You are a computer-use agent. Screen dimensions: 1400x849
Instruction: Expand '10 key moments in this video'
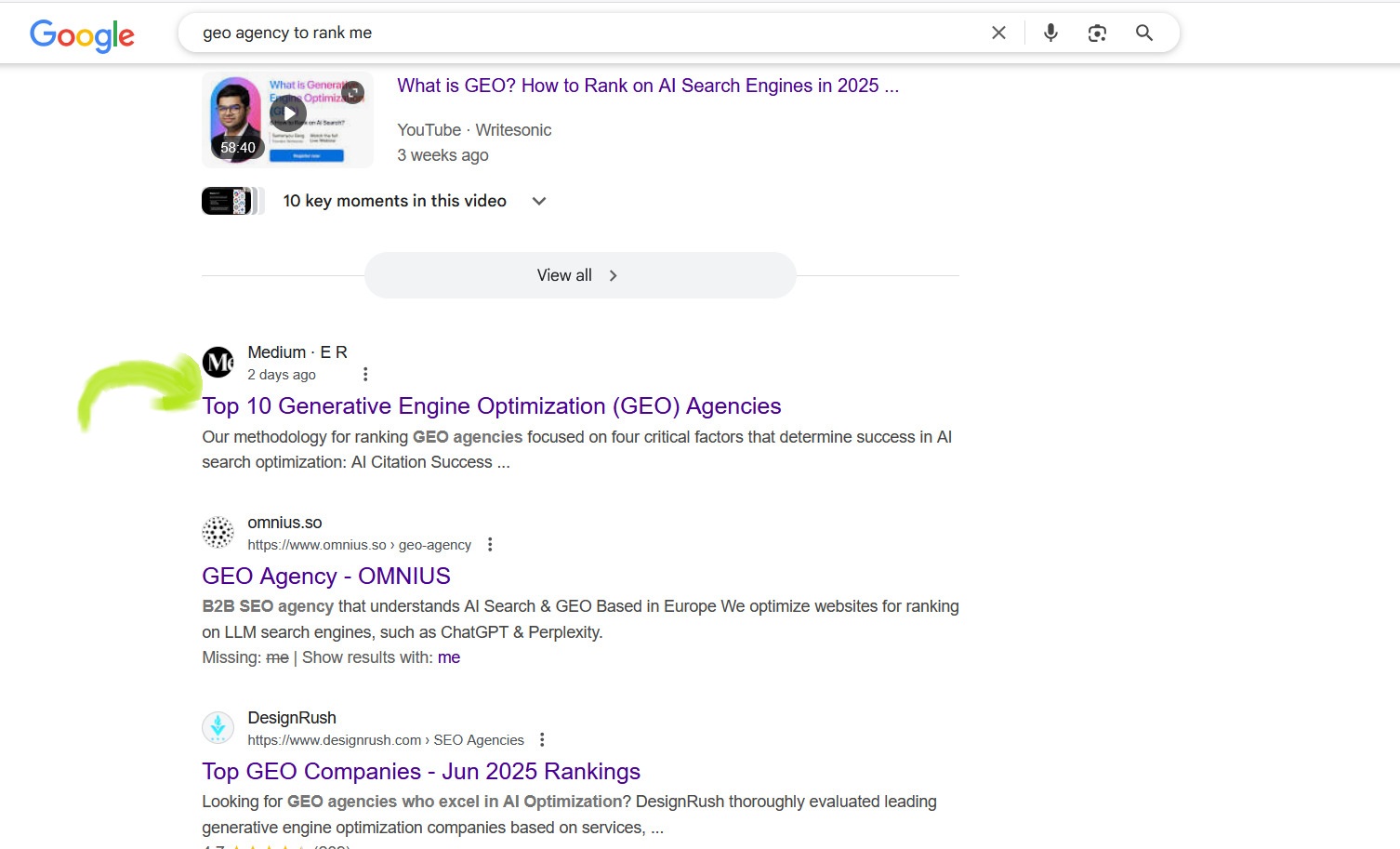pyautogui.click(x=415, y=201)
